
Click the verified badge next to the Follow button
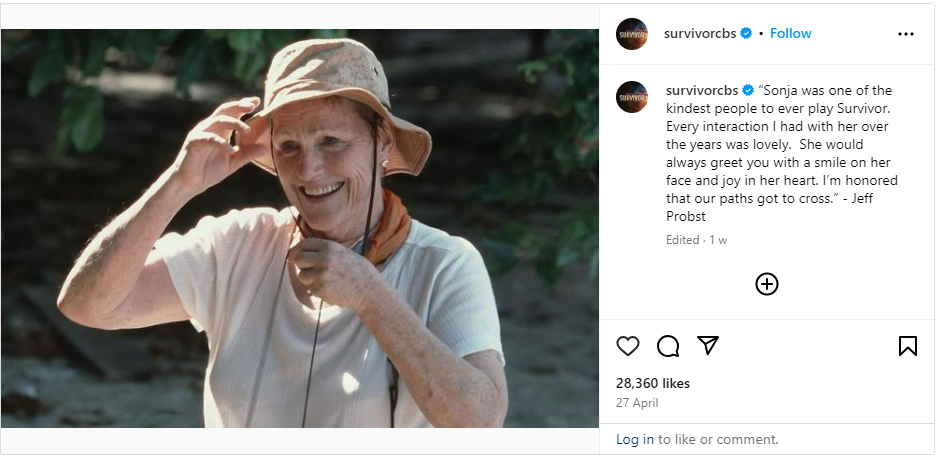[746, 34]
